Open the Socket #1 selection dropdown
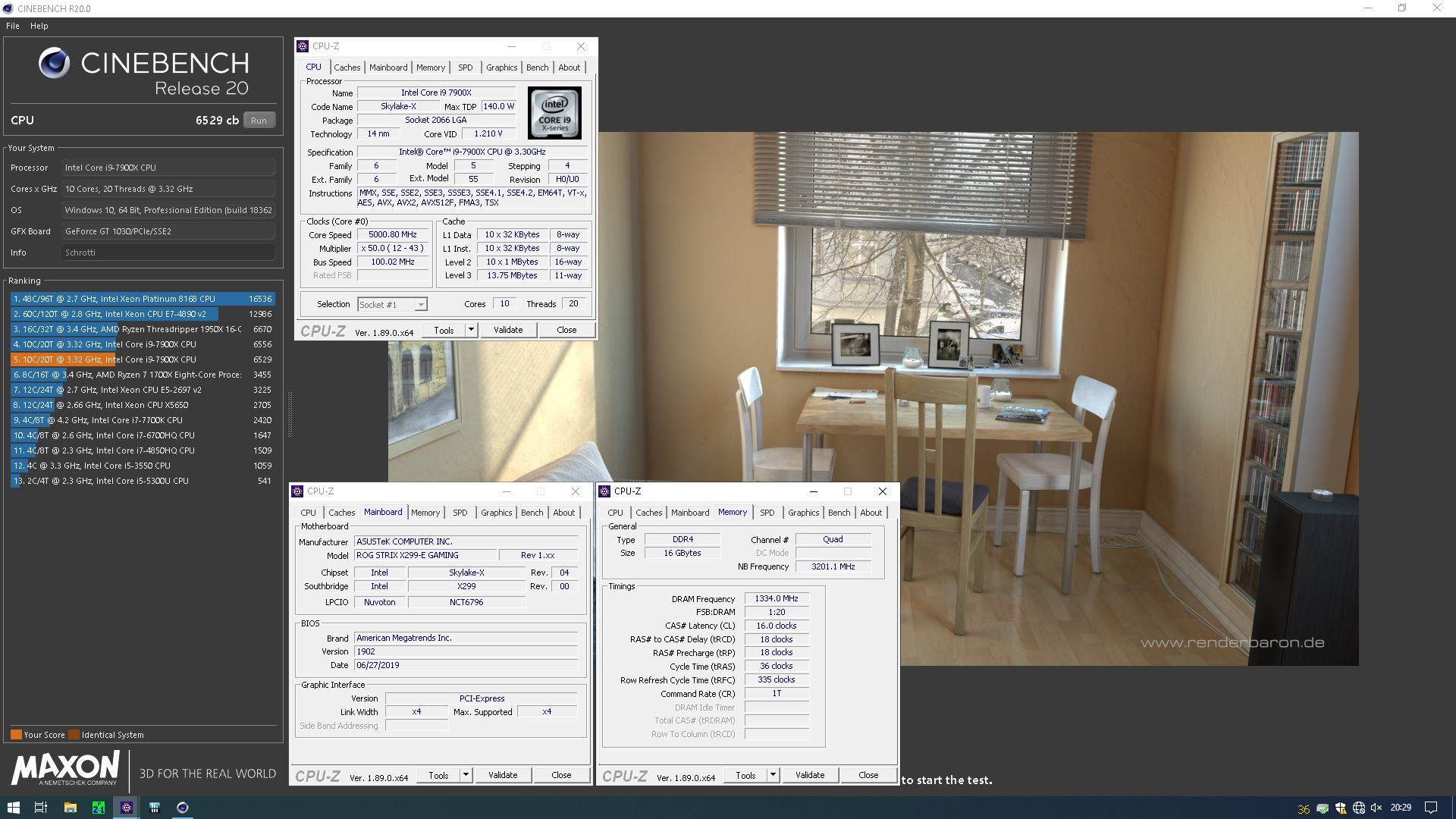The width and height of the screenshot is (1456, 819). pyautogui.click(x=392, y=305)
